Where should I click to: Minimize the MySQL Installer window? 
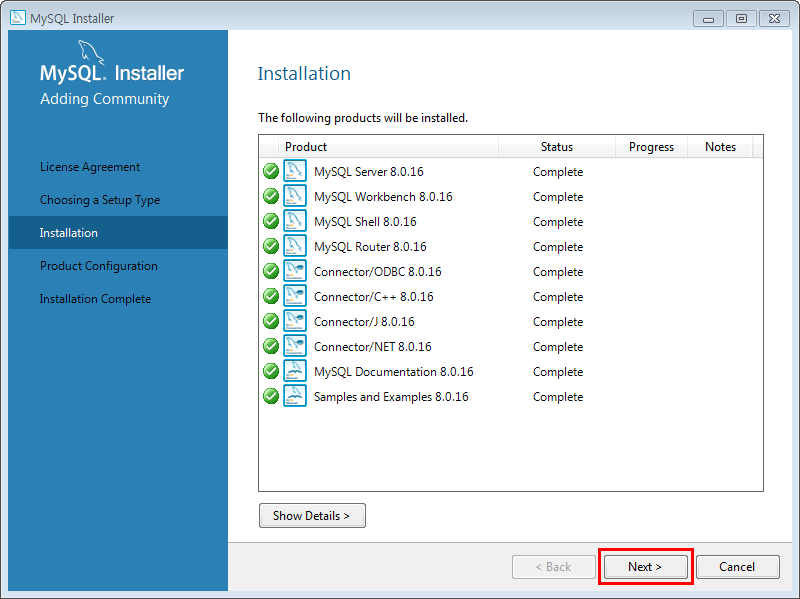tap(708, 19)
